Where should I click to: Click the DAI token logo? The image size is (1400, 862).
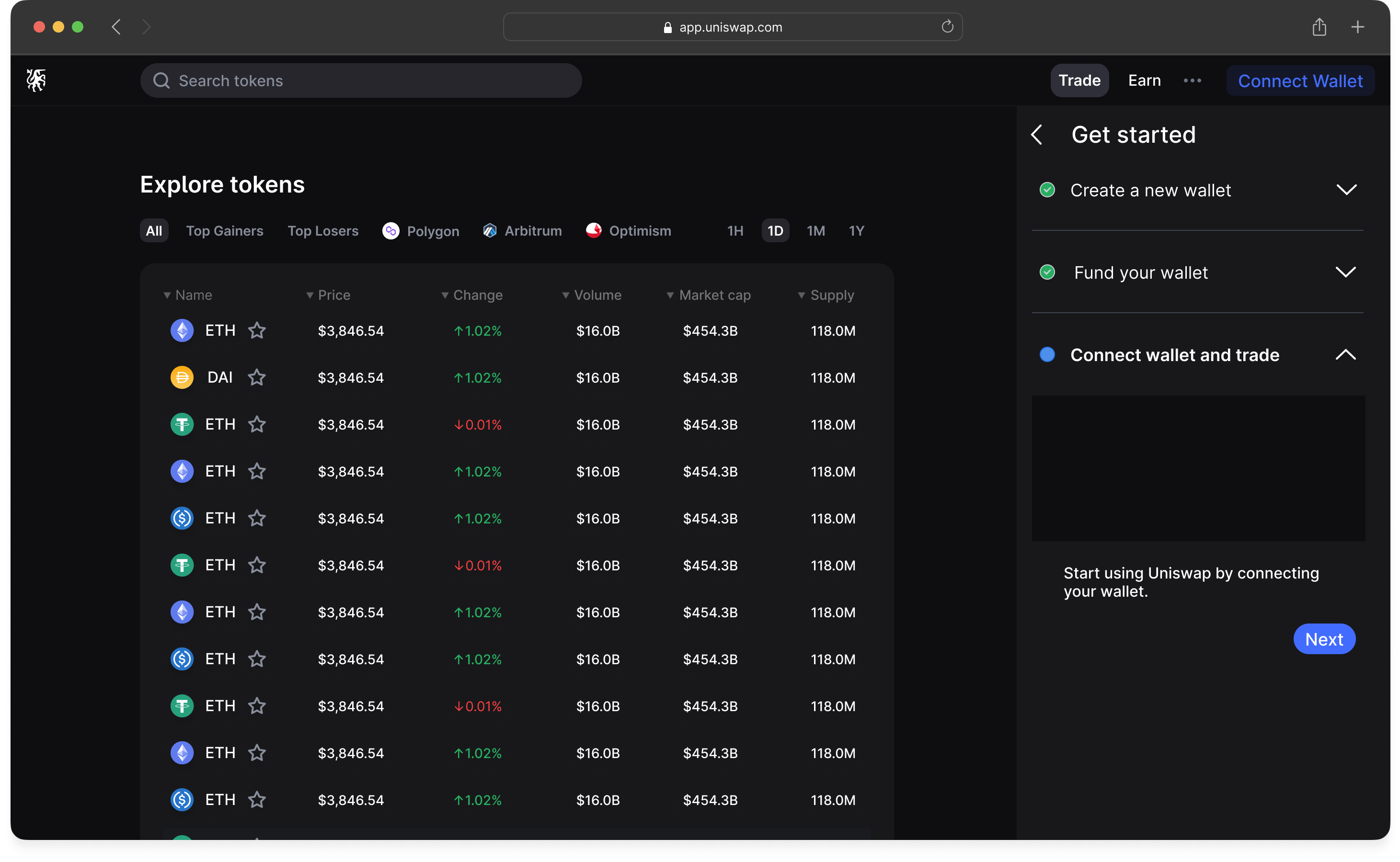tap(182, 377)
